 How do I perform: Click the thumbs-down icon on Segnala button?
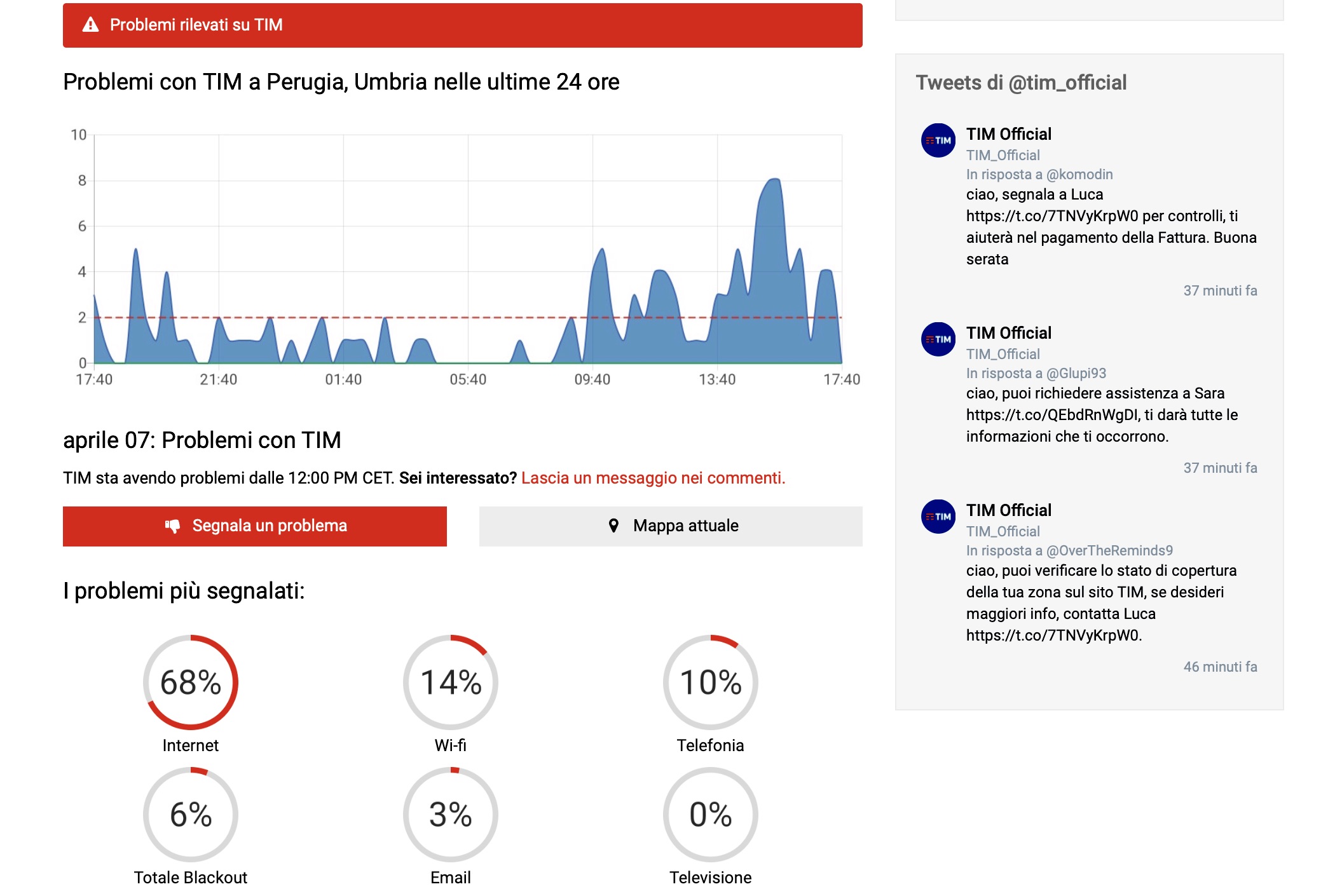pos(173,526)
